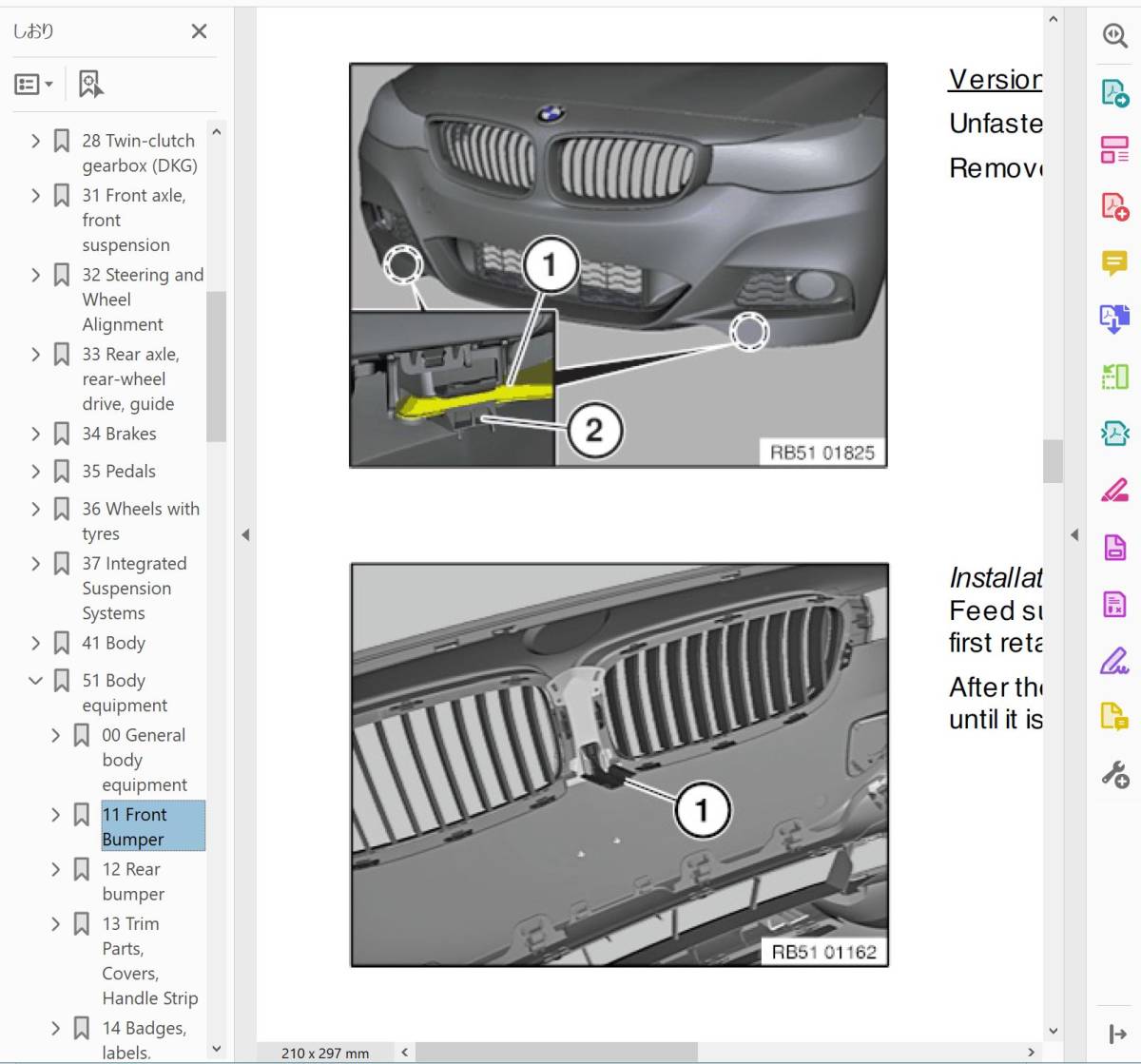Go to 33 Rear axle, rear-wheel drive
1141x1064 pixels.
[x=130, y=378]
